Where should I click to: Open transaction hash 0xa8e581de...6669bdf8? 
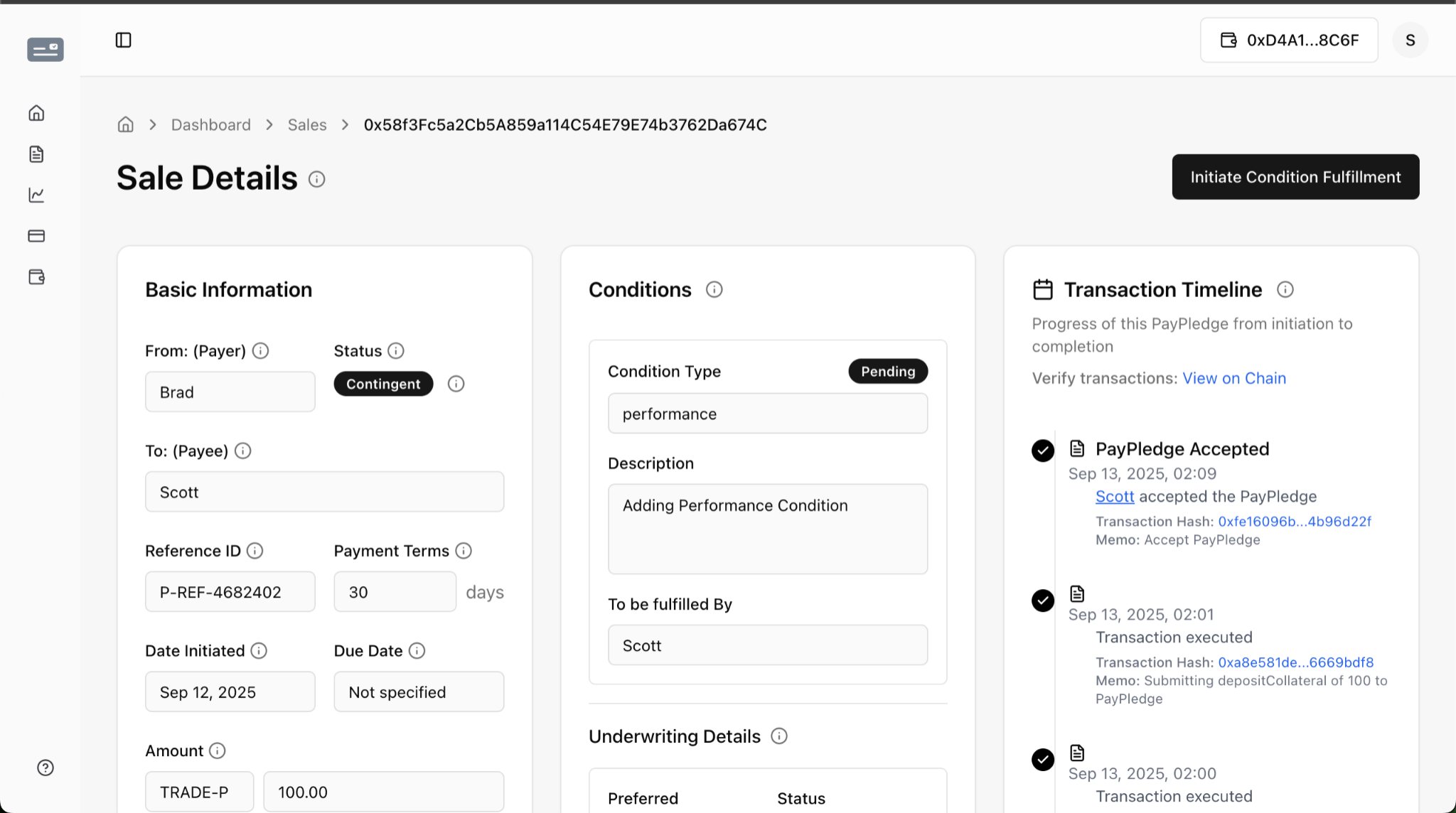click(1296, 662)
